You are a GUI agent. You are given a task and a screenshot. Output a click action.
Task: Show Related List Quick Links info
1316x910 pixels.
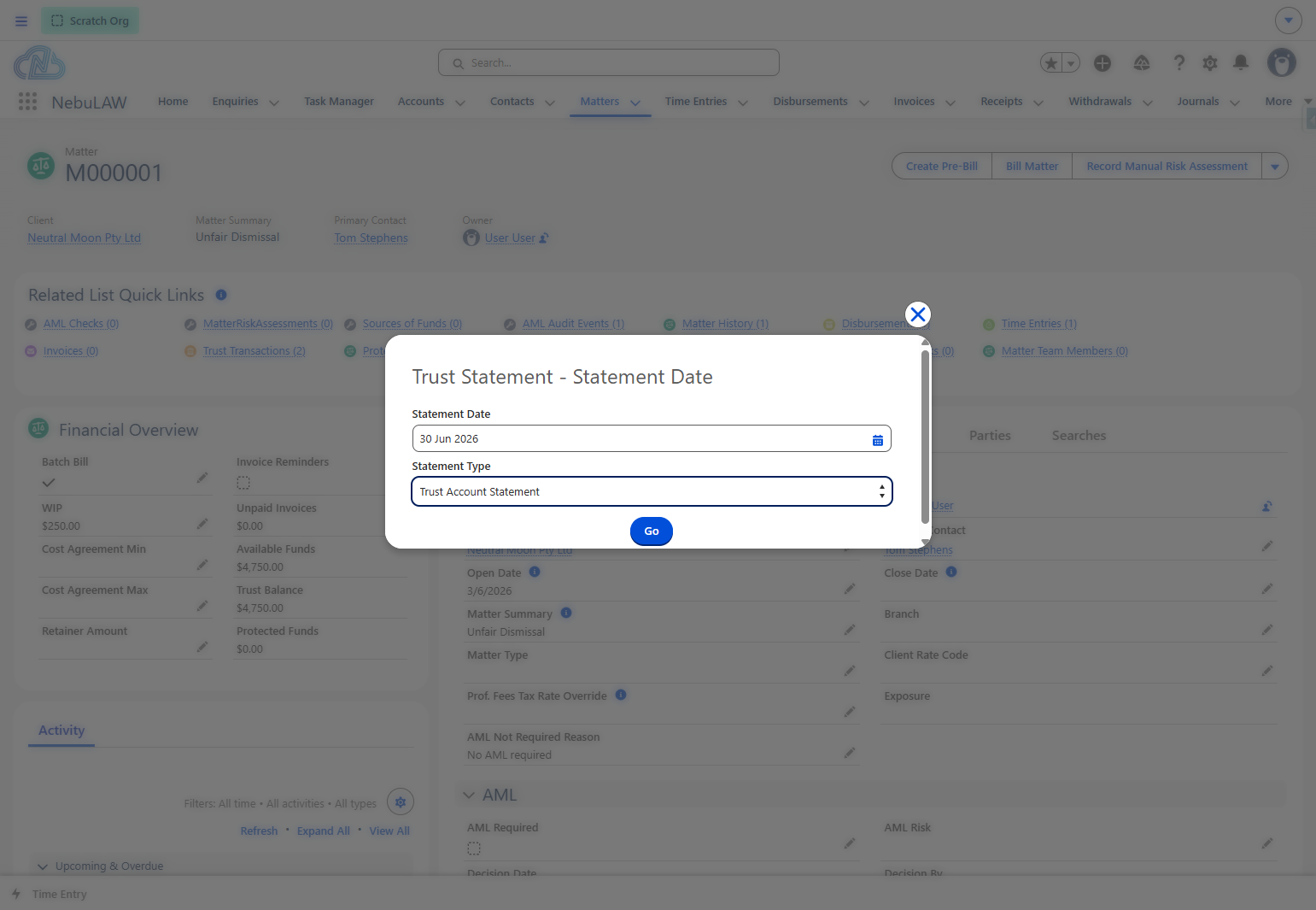coord(221,295)
